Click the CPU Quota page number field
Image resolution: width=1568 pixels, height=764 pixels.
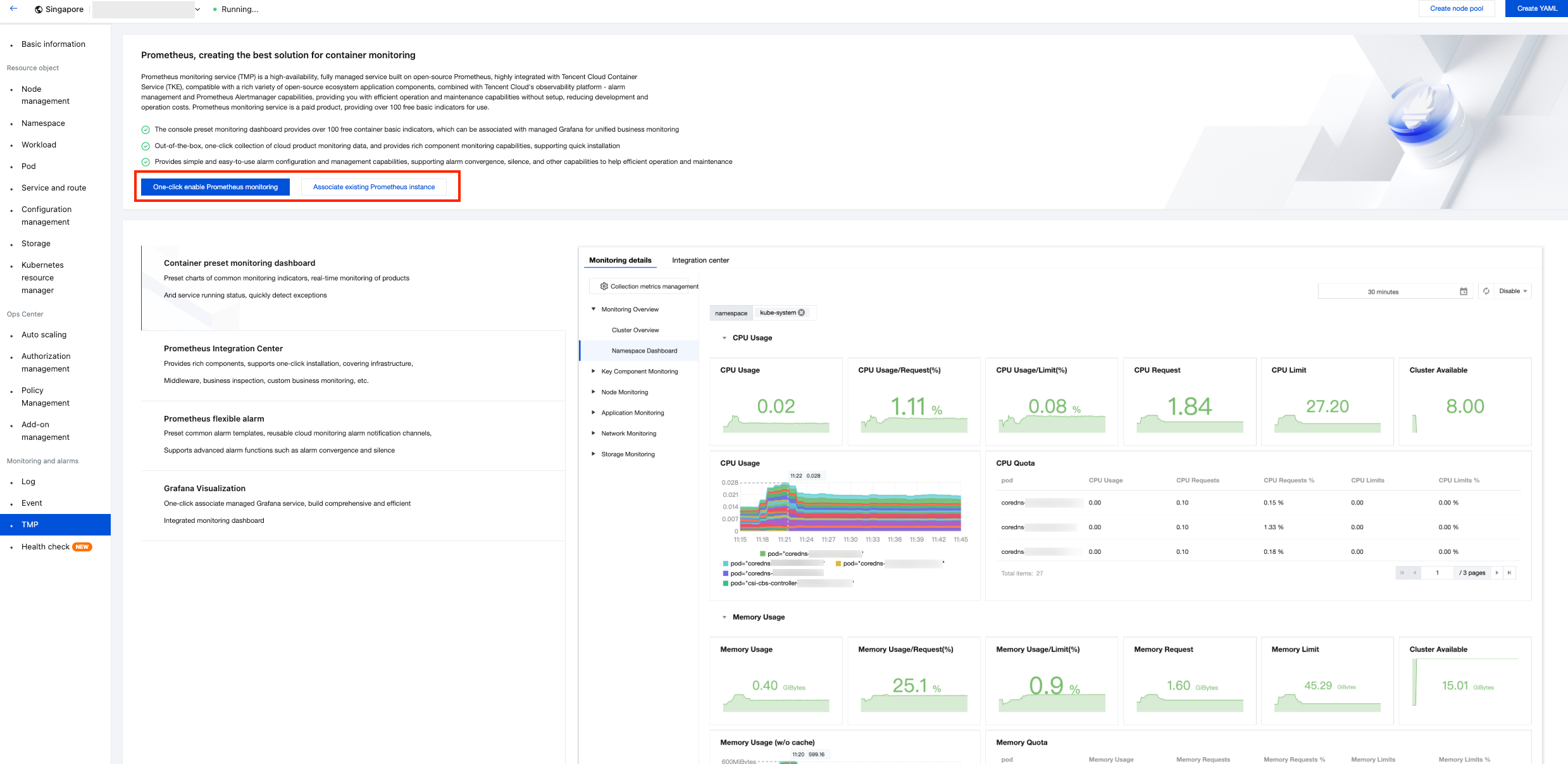point(1437,573)
